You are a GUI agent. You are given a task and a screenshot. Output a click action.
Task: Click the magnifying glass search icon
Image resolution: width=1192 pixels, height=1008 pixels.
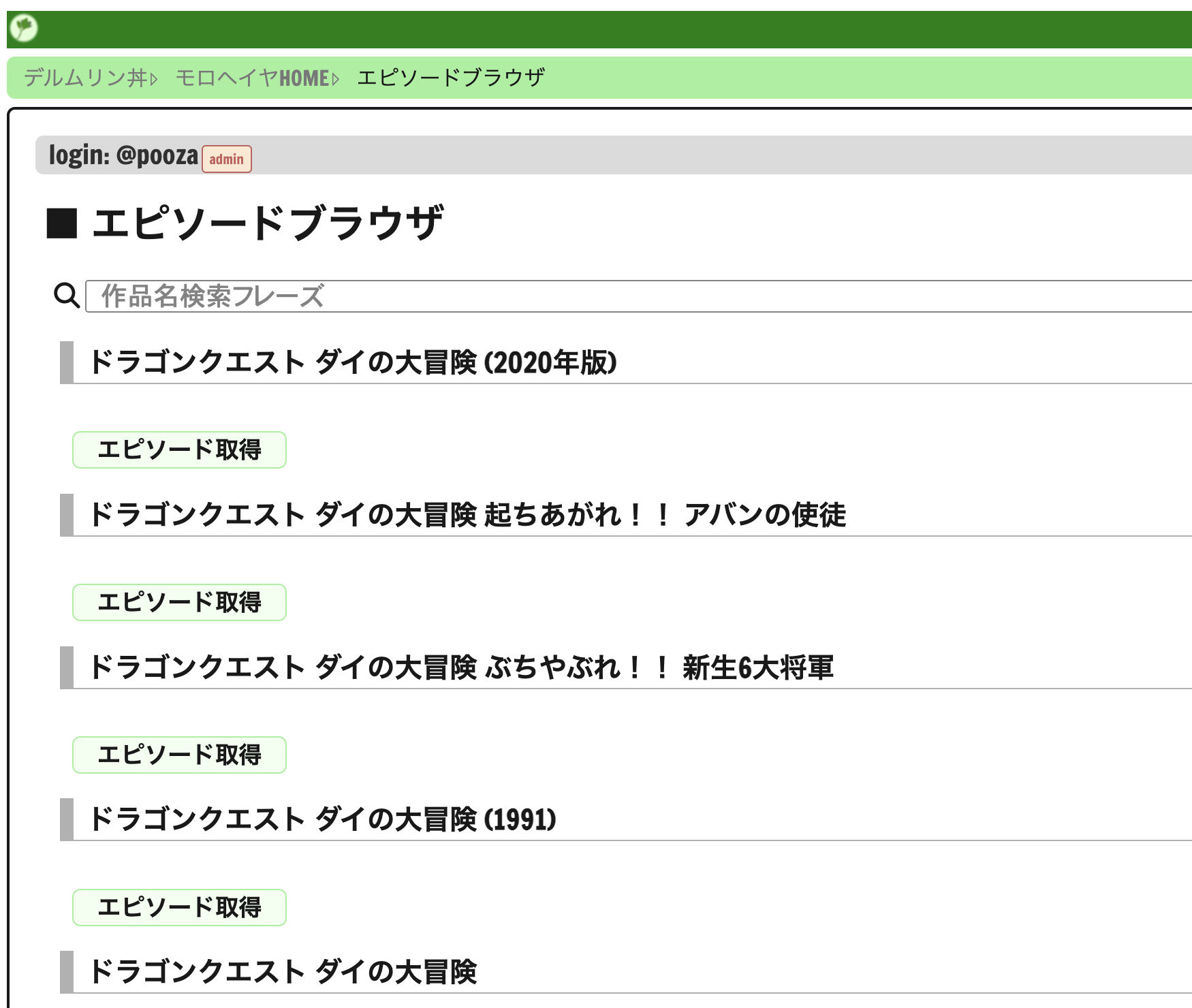[67, 296]
